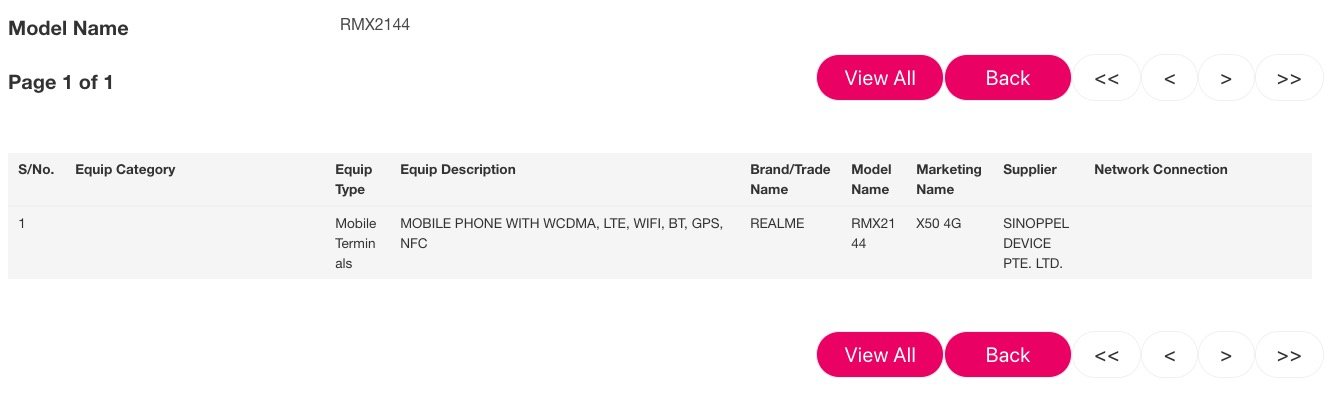The height and width of the screenshot is (402, 1334).
Task: Click the last-page >> arrow above the table
Action: (x=1289, y=78)
